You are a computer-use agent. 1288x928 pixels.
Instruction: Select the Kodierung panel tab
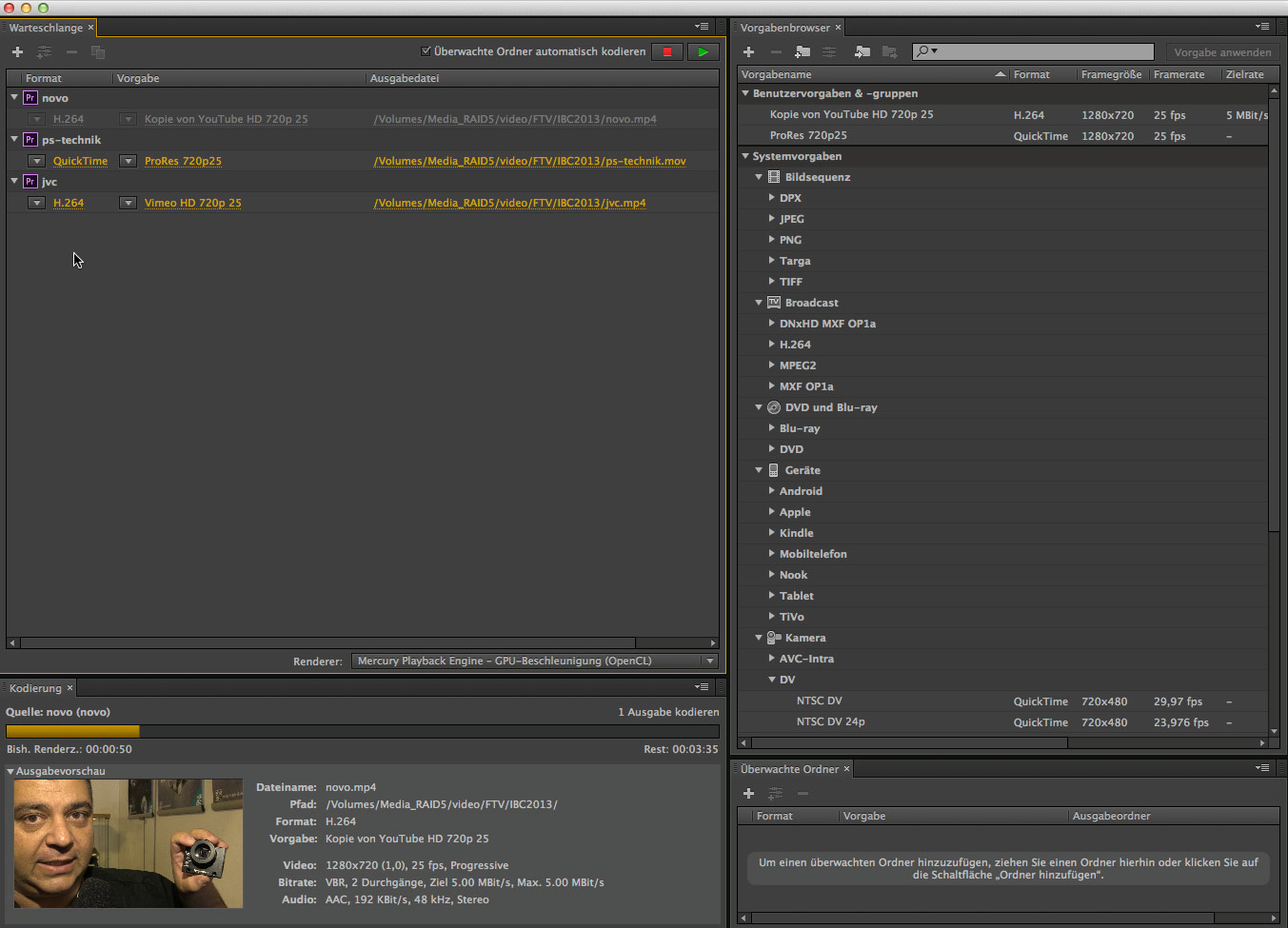[35, 688]
